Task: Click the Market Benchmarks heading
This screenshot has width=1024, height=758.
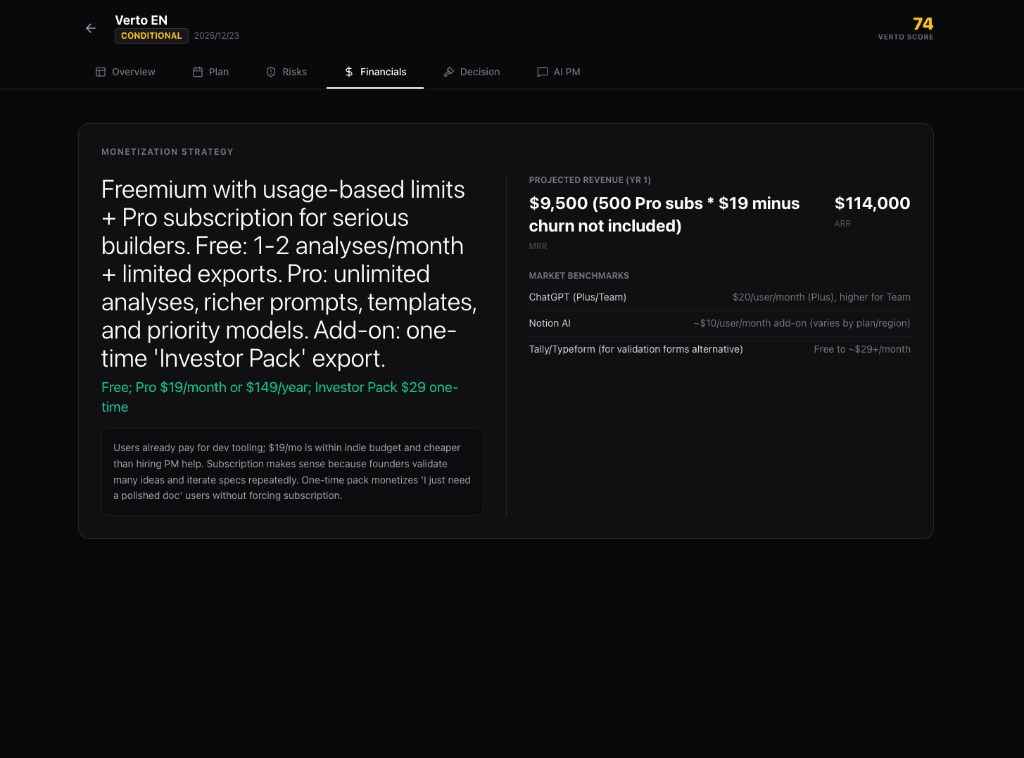Action: 579,275
